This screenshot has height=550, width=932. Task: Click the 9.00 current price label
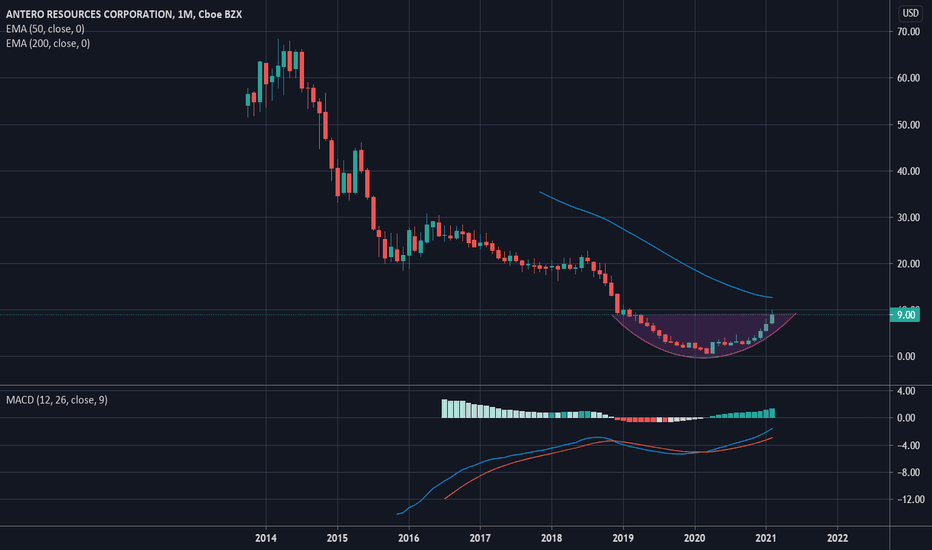(x=905, y=315)
